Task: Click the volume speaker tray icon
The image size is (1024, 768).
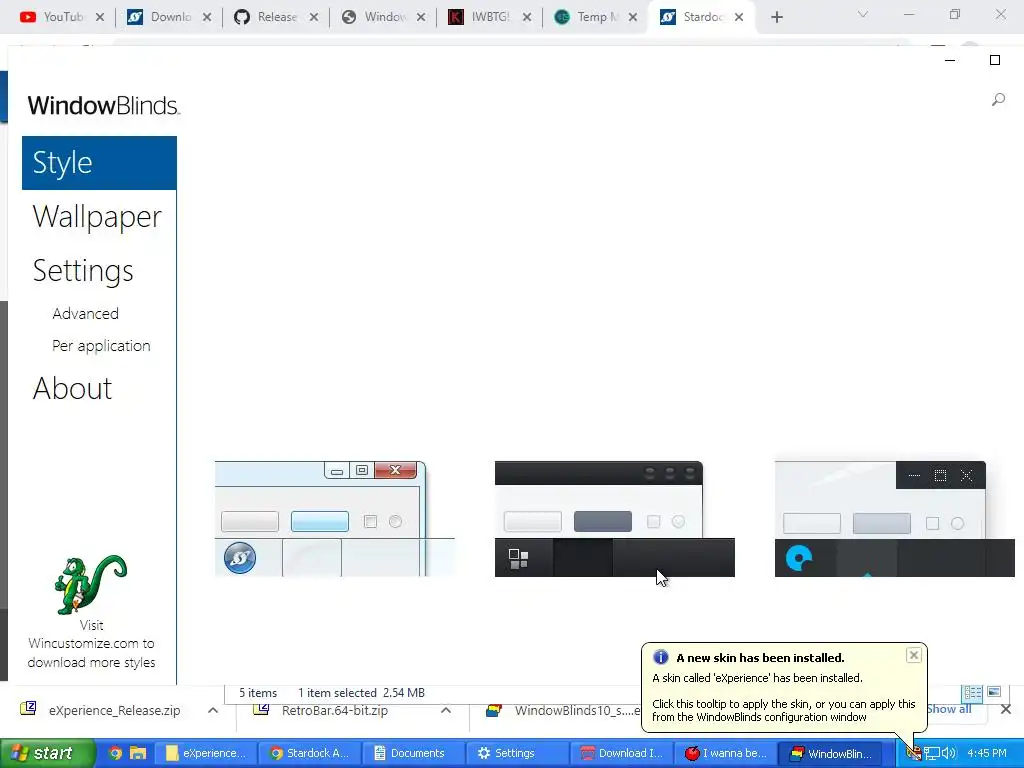Action: (948, 754)
